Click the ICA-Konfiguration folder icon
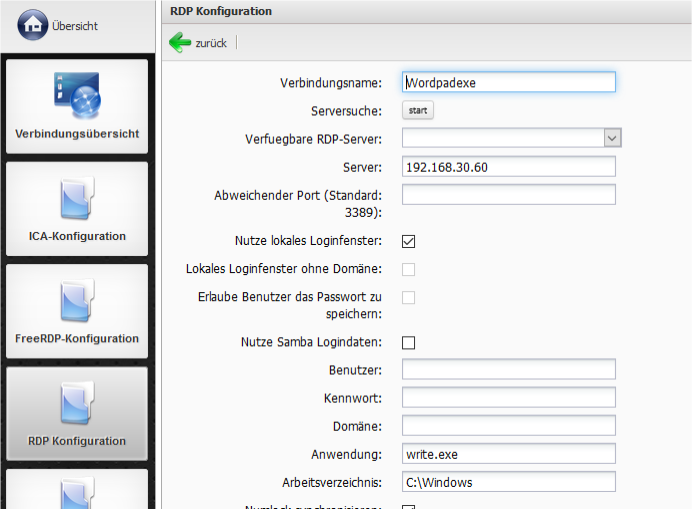Viewport: 695px width, 509px height. (x=77, y=199)
